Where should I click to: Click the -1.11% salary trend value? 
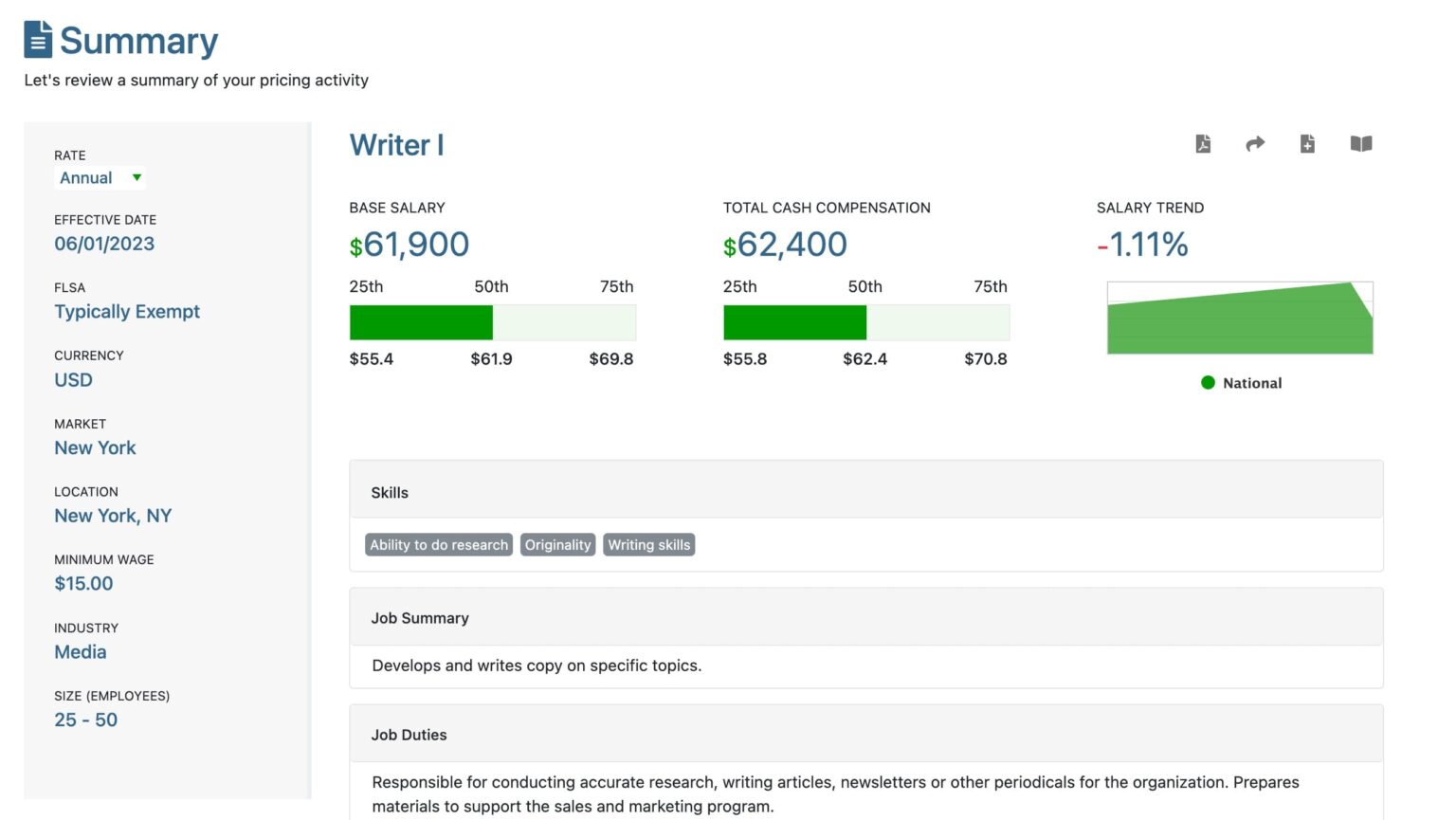click(1142, 245)
